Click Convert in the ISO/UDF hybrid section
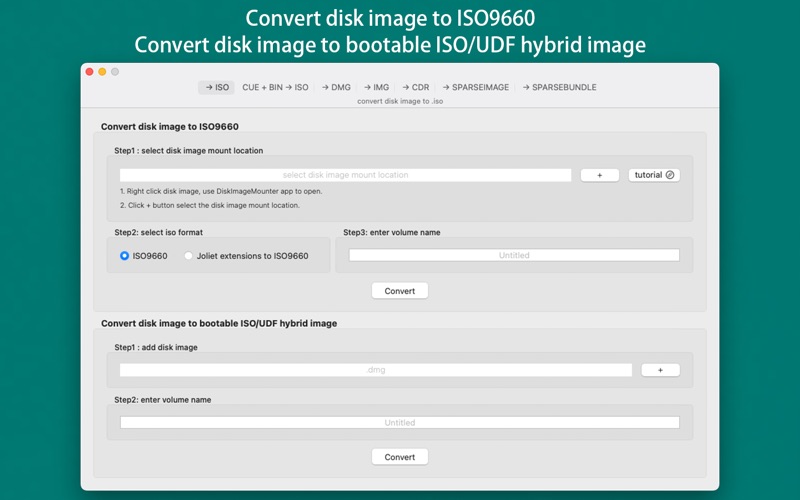 (x=399, y=457)
